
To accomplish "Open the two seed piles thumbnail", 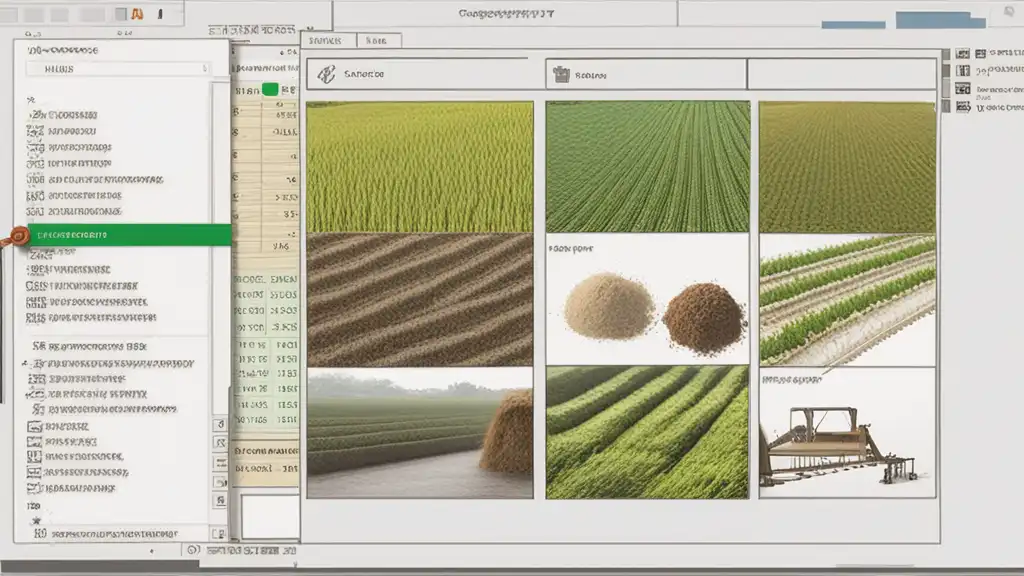I will point(647,300).
